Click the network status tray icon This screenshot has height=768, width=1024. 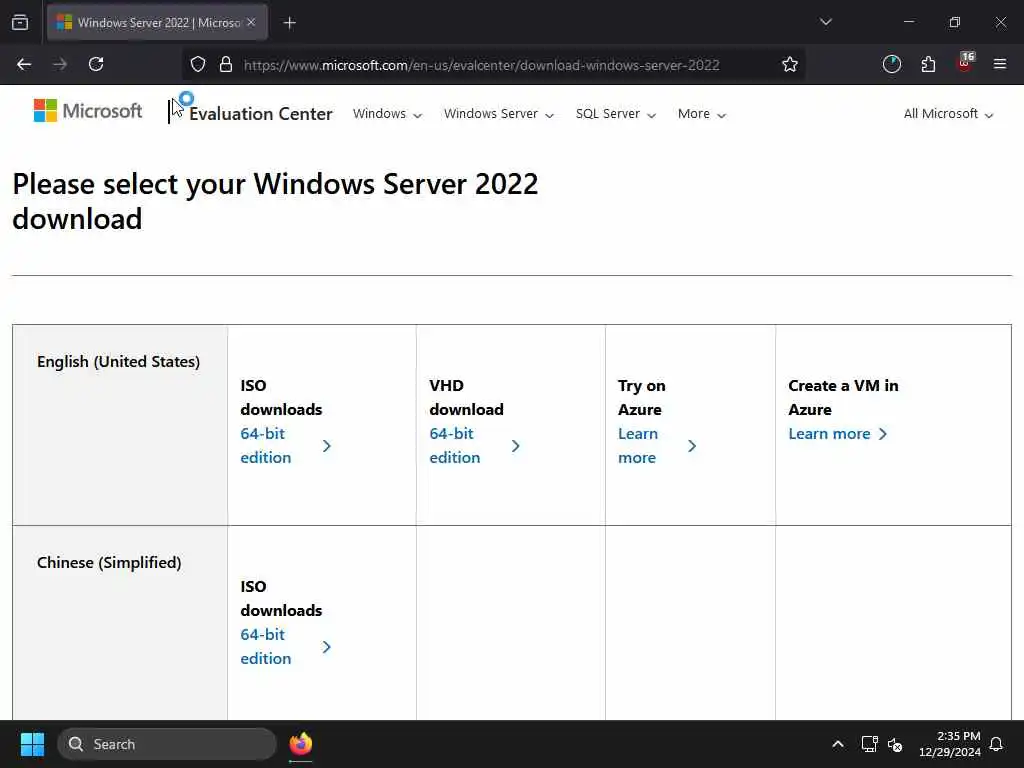coord(869,744)
